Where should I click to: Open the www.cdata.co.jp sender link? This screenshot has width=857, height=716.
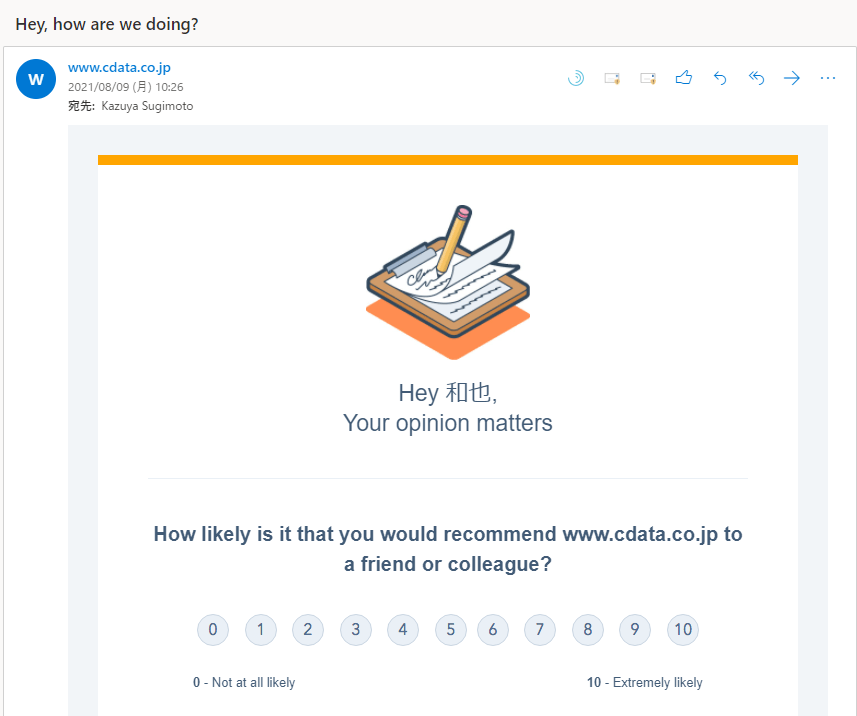119,68
